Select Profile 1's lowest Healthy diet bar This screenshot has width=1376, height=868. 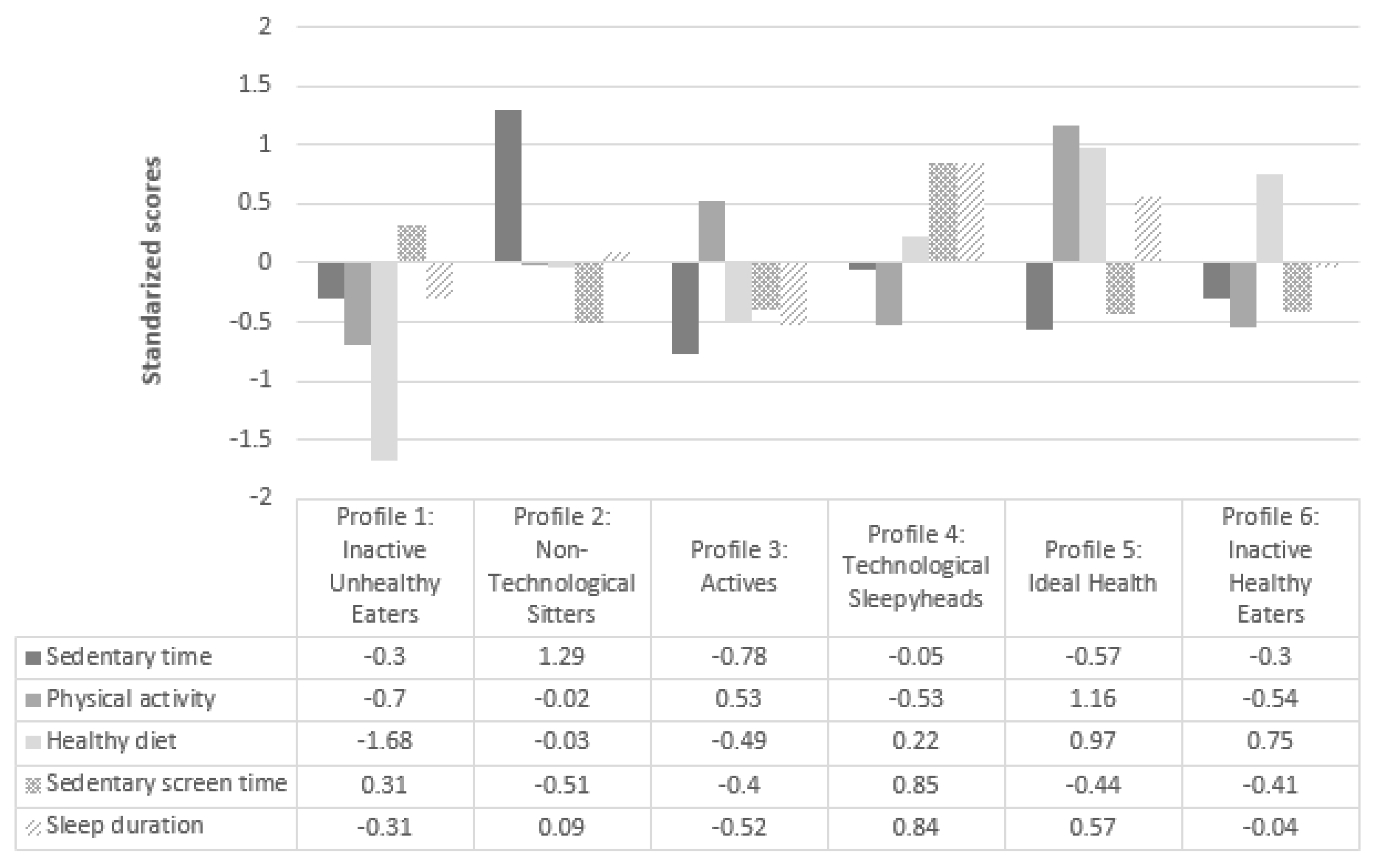384,361
